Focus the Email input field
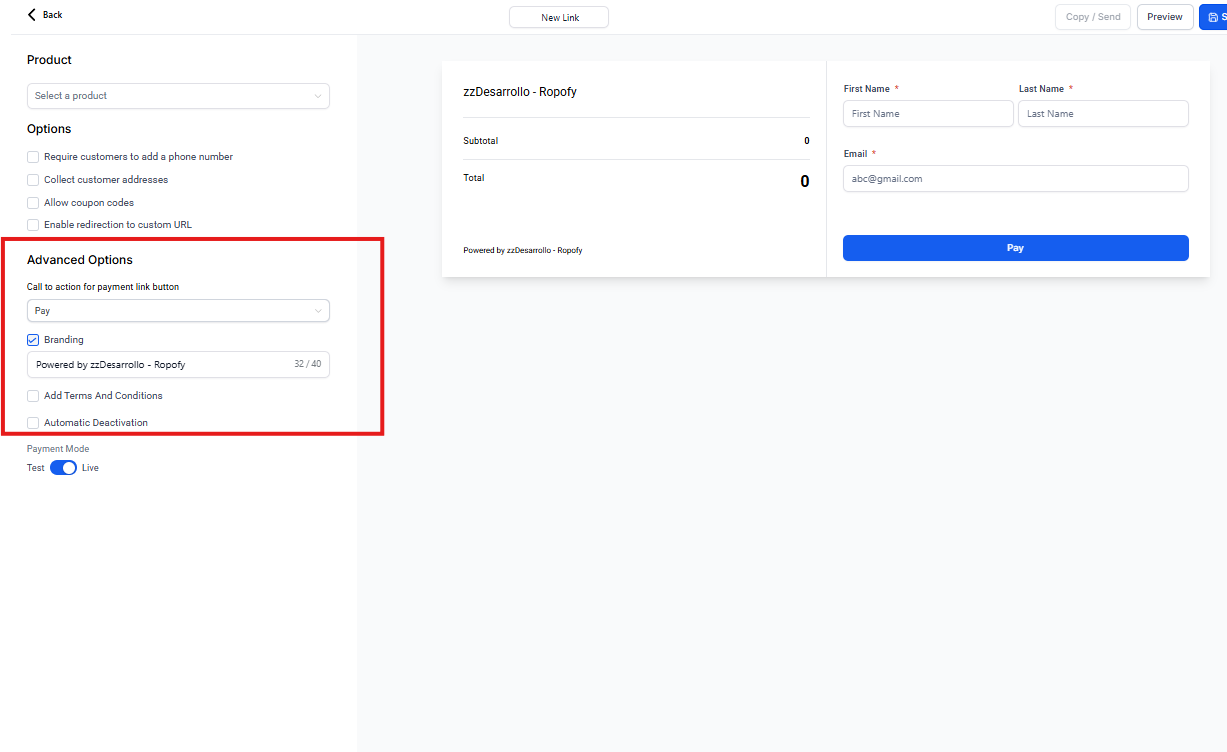 (1015, 179)
